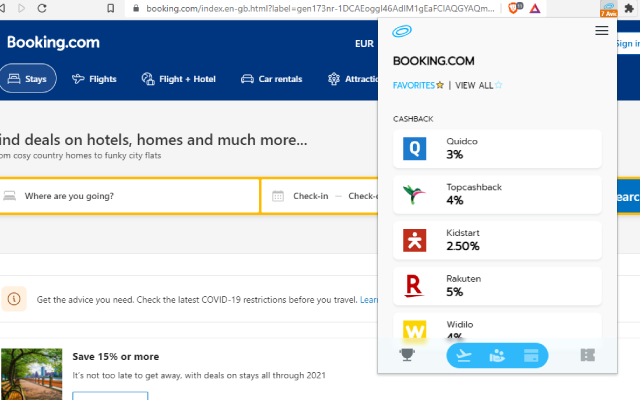The image size is (640, 400).
Task: Follow the Learn more link in the COVID notice
Action: (x=369, y=300)
